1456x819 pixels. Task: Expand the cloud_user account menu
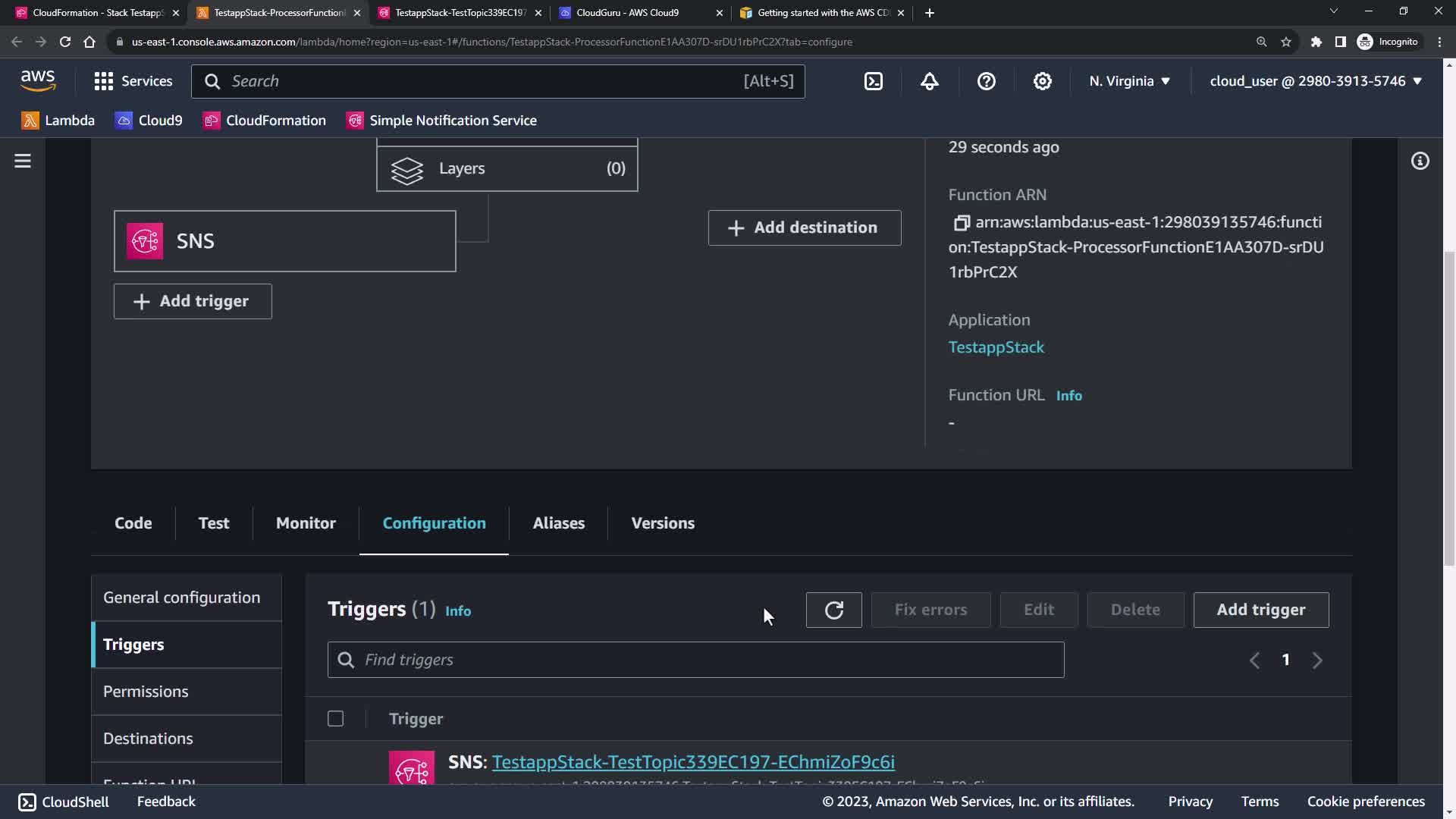click(x=1315, y=81)
